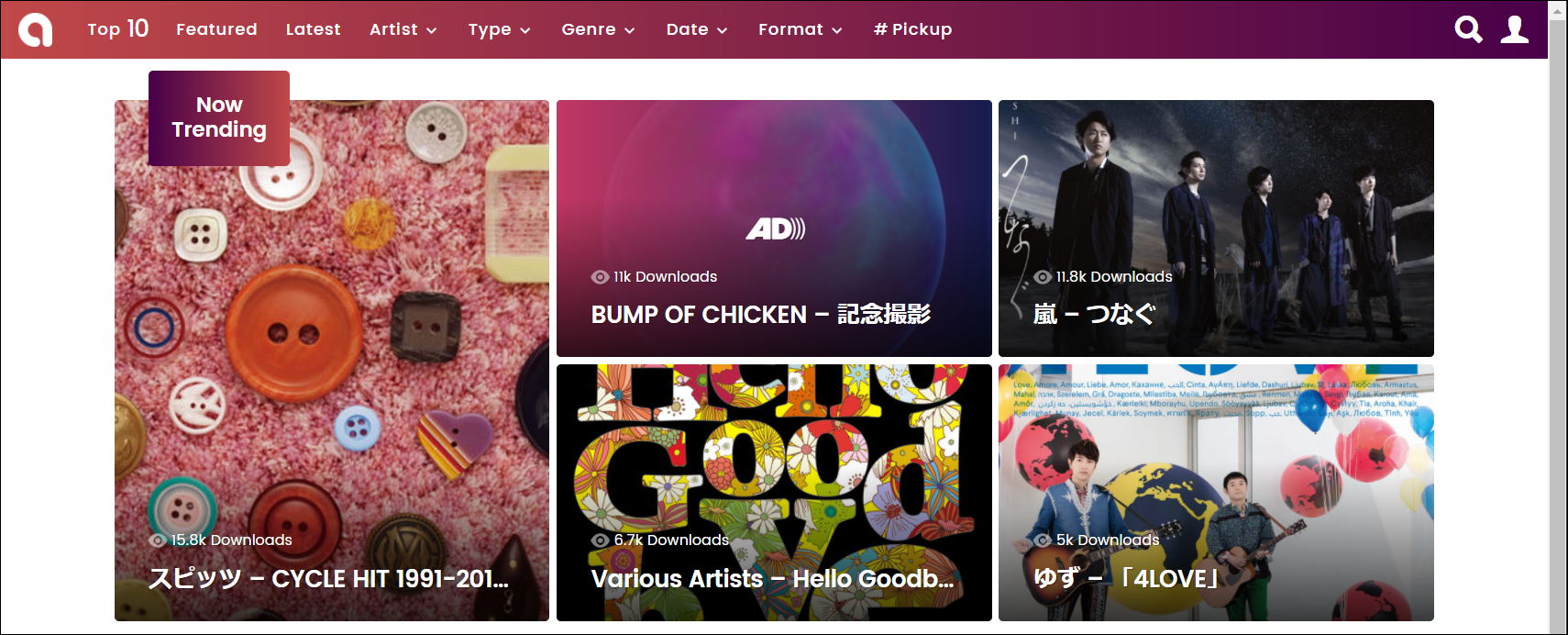Open the user account icon
Screen dimensions: 1568x635
pyautogui.click(x=1515, y=29)
